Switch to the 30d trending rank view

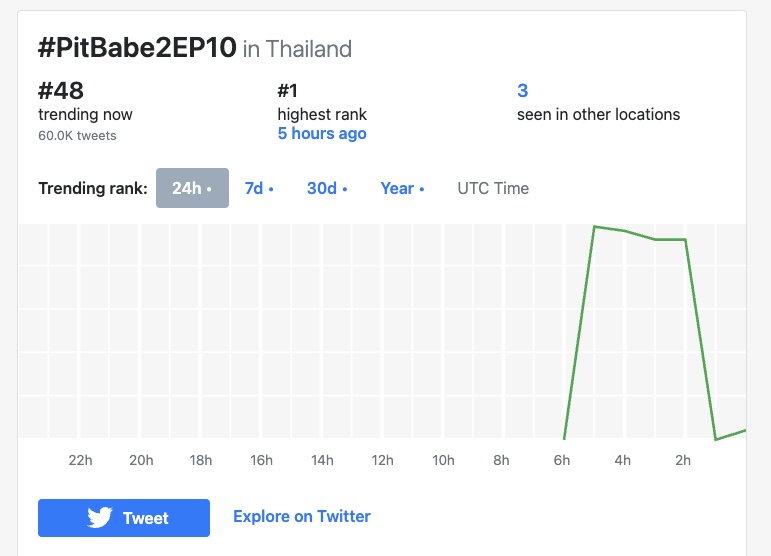[x=327, y=188]
